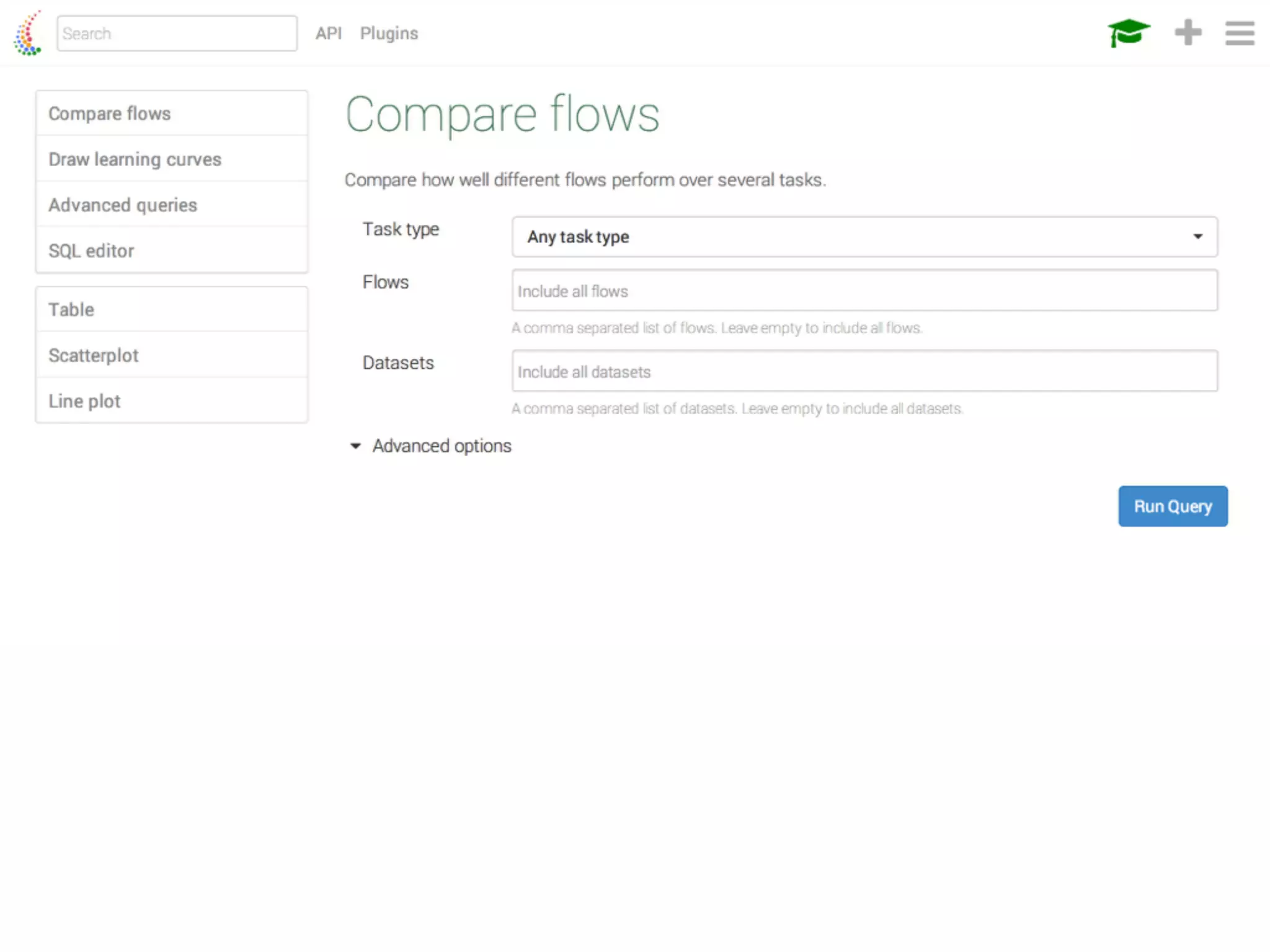Expand the Advanced options section

(x=442, y=446)
